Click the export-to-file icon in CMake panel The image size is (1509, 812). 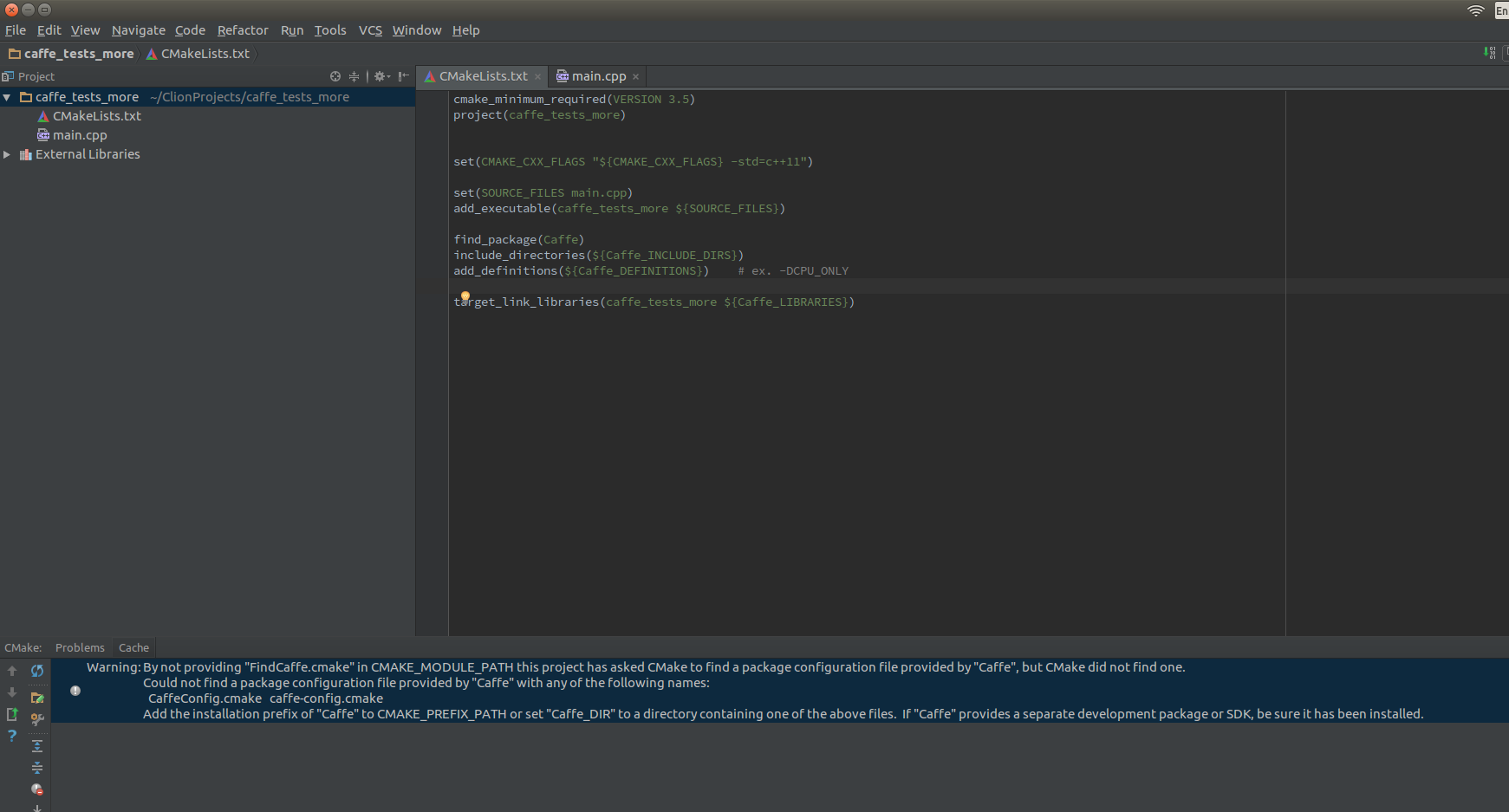(x=12, y=714)
